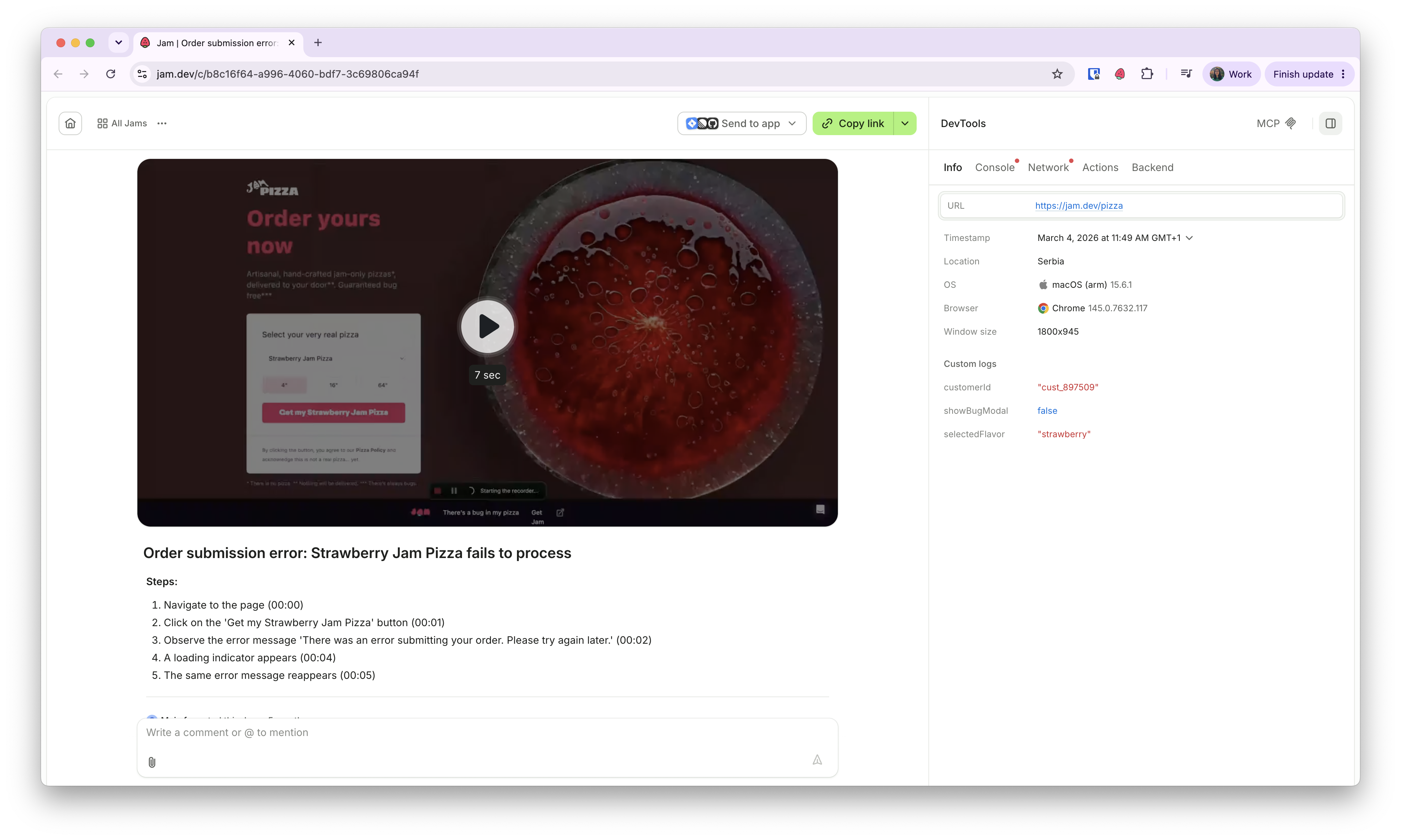
Task: Switch to the Actions tab
Action: [x=1100, y=168]
